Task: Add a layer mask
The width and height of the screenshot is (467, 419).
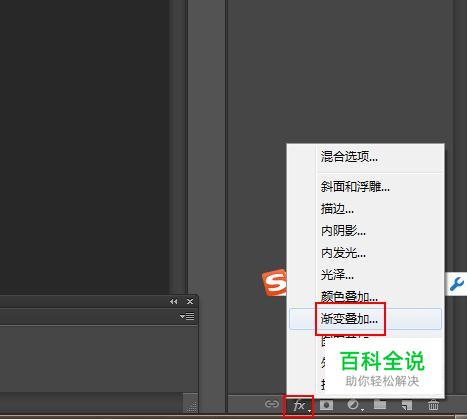Action: [x=326, y=405]
